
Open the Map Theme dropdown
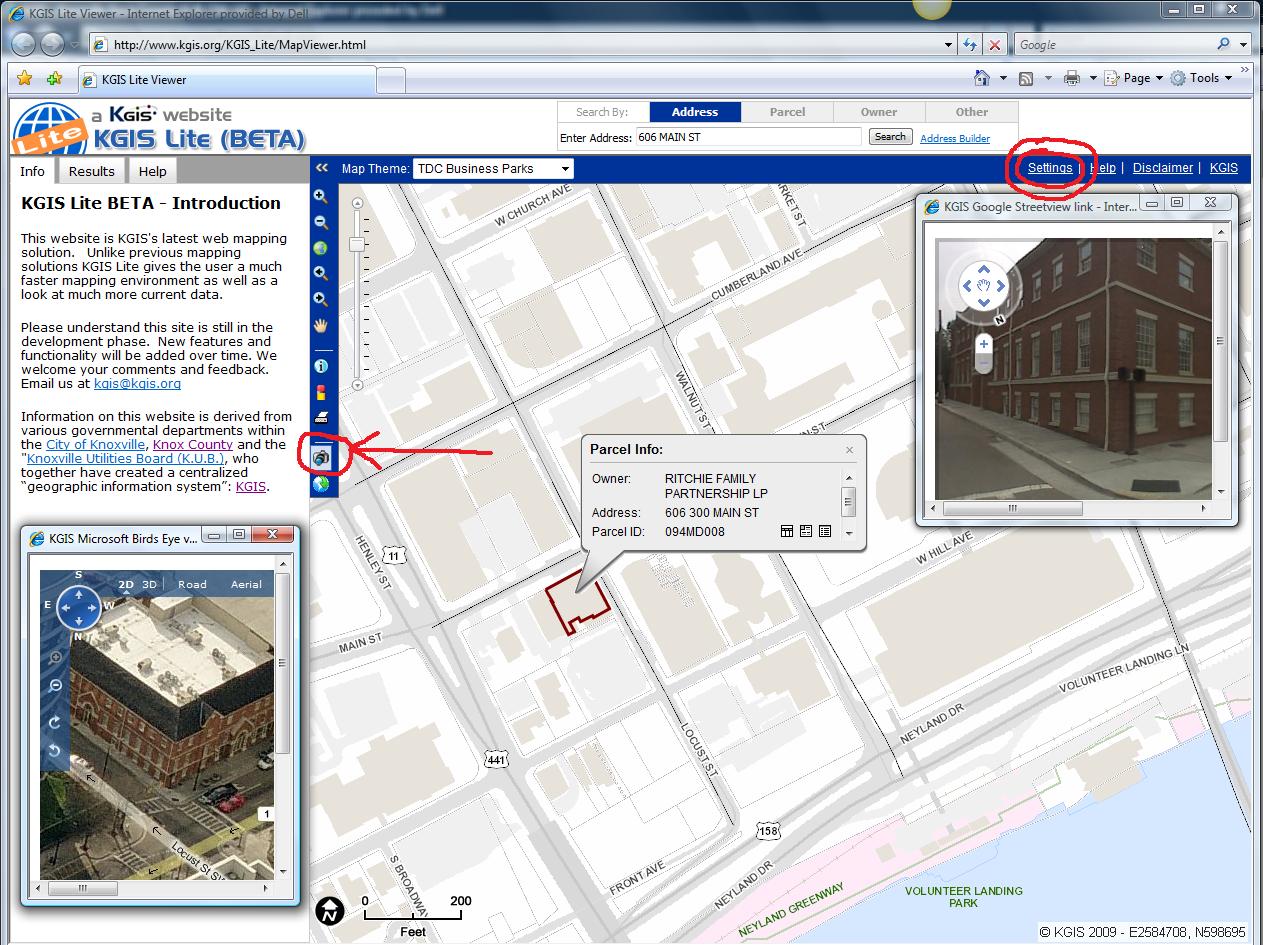click(x=493, y=169)
